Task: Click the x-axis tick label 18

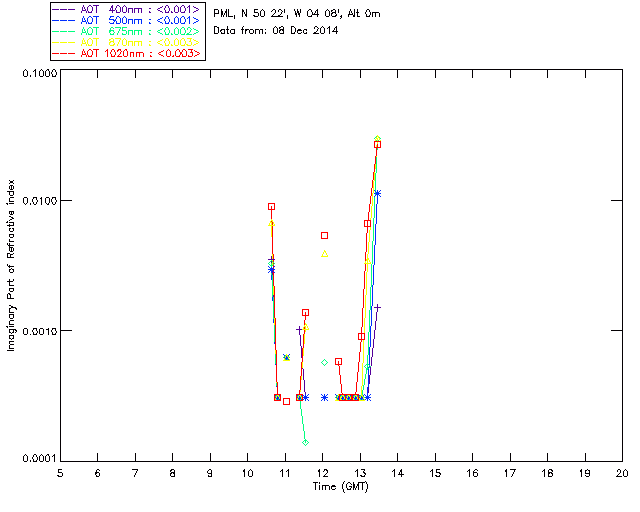Action: tap(547, 473)
